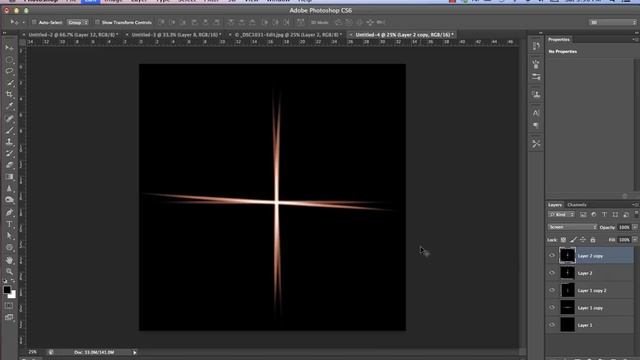Select the Pen tool
The image size is (640, 360).
pyautogui.click(x=9, y=212)
